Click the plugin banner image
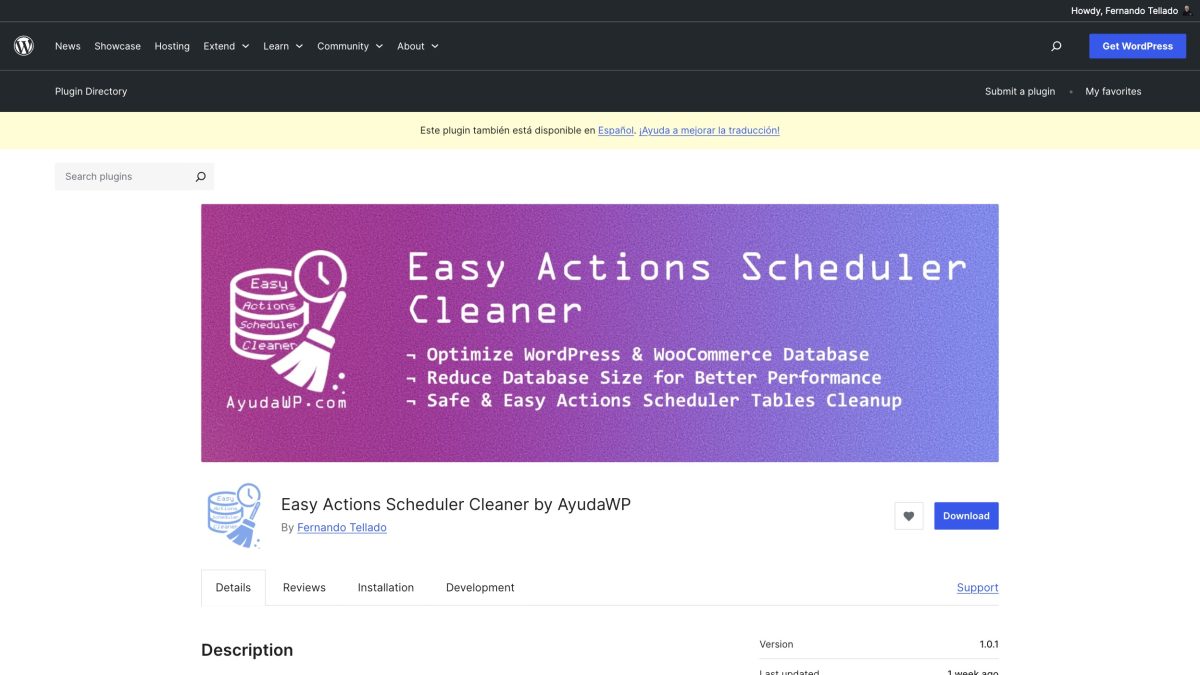The height and width of the screenshot is (675, 1200). 600,332
